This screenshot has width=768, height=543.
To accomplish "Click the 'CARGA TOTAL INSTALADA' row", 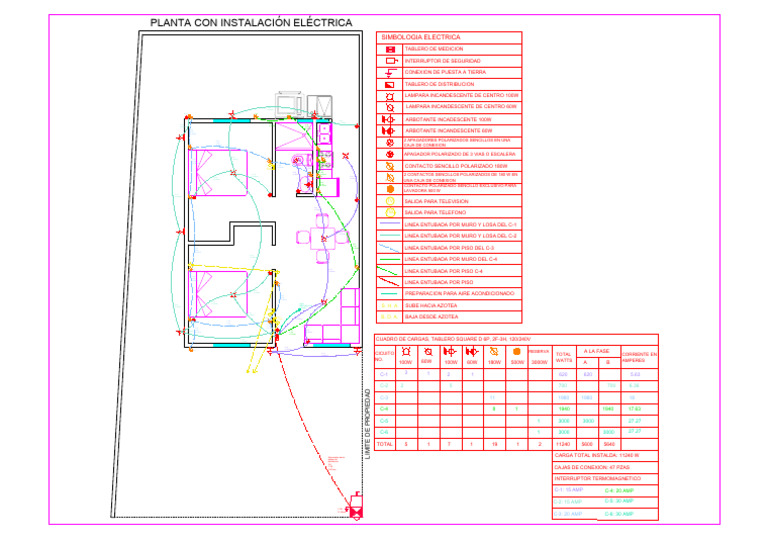I will pyautogui.click(x=605, y=456).
